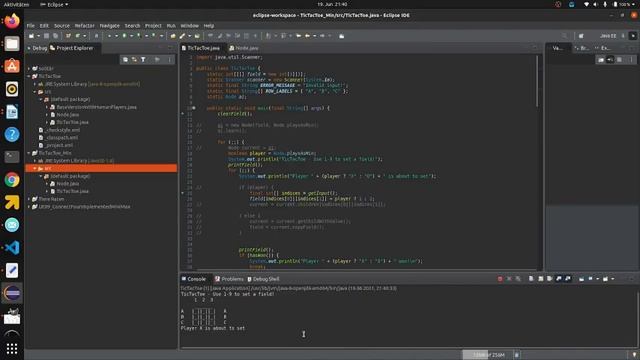The height and width of the screenshot is (360, 640).
Task: Click the Open Perspective icon
Action: click(x=581, y=36)
